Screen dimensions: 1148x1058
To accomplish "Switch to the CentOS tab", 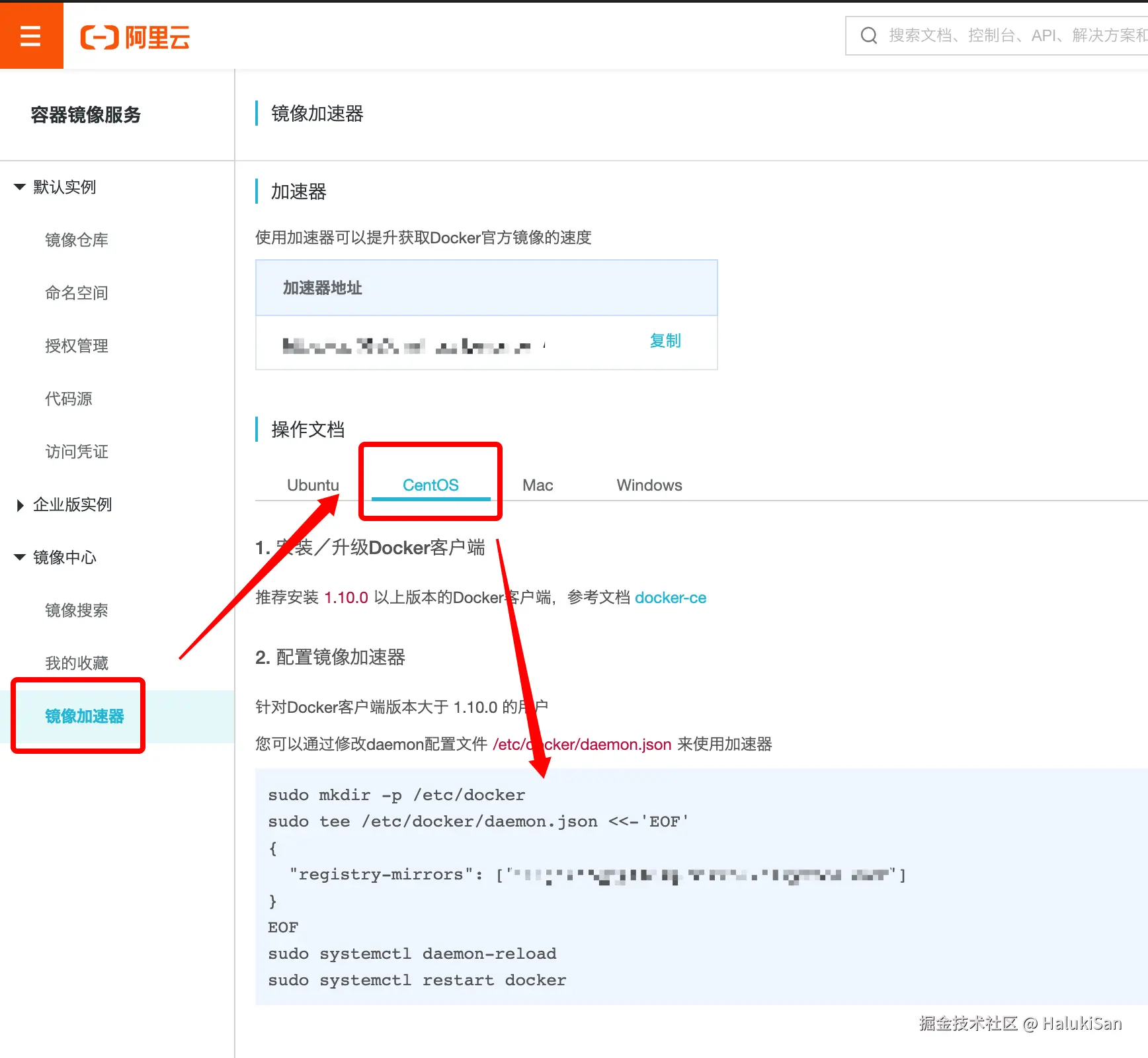I will 430,485.
